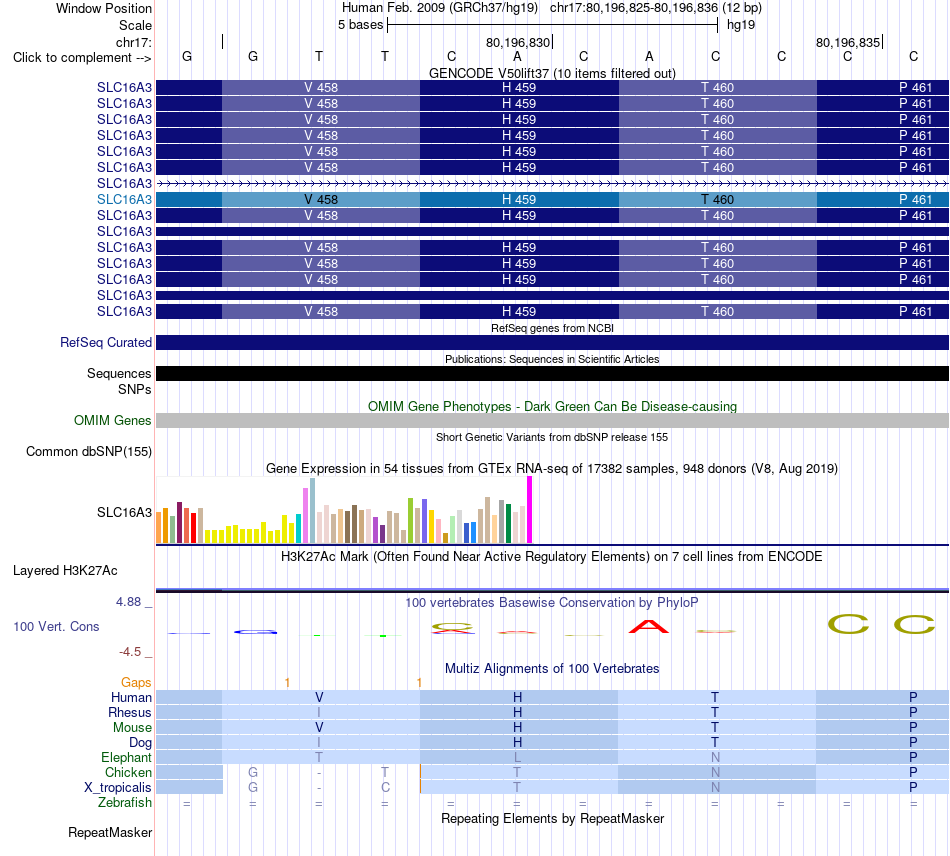
Task: Click the 'Human Feb. 2009 (GRCh37/hg19)' heading
Action: [x=440, y=8]
